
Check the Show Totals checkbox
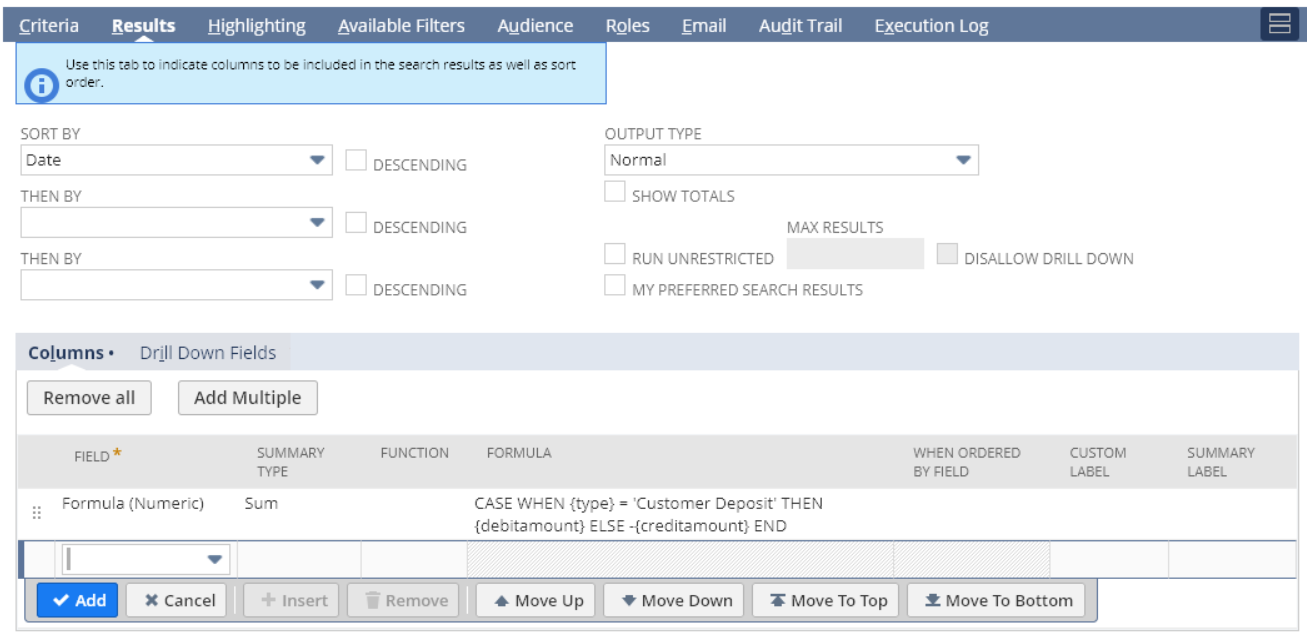click(x=615, y=192)
